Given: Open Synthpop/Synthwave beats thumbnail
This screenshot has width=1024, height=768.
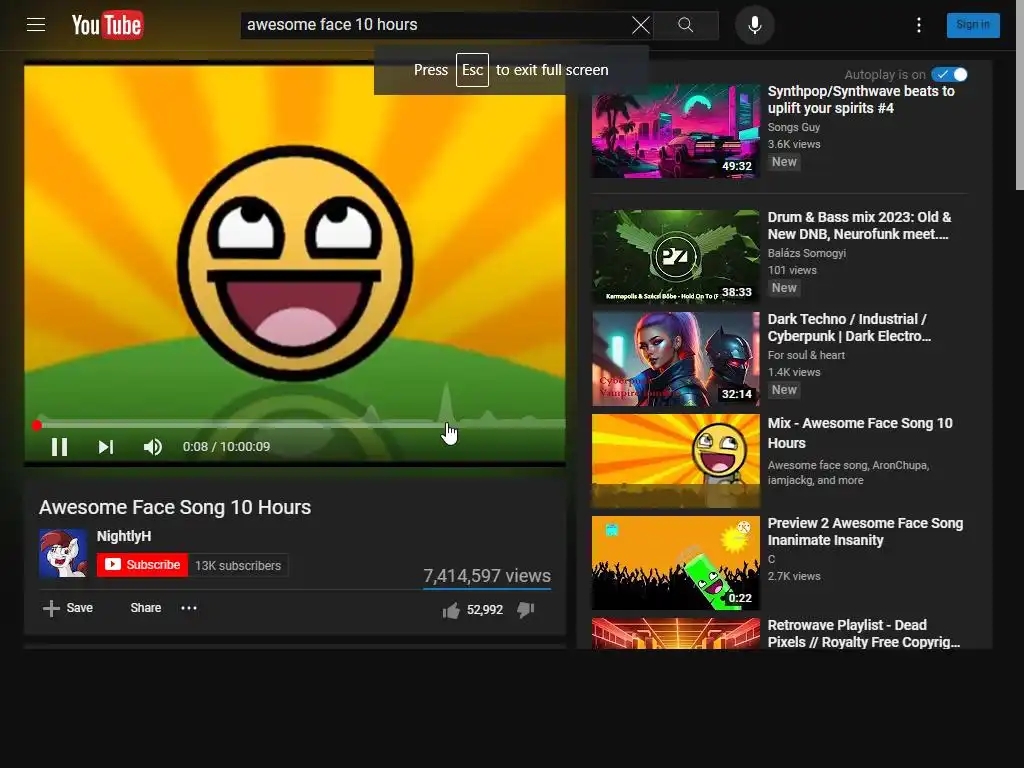Looking at the screenshot, I should pyautogui.click(x=675, y=131).
